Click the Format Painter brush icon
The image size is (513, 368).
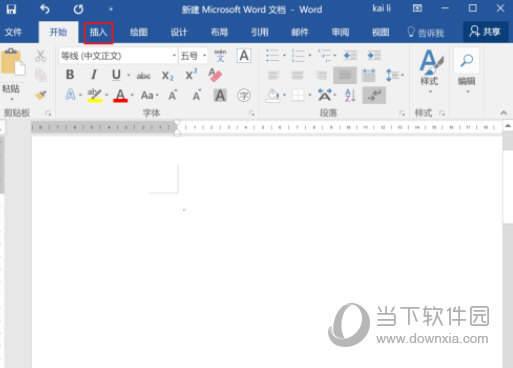click(41, 95)
